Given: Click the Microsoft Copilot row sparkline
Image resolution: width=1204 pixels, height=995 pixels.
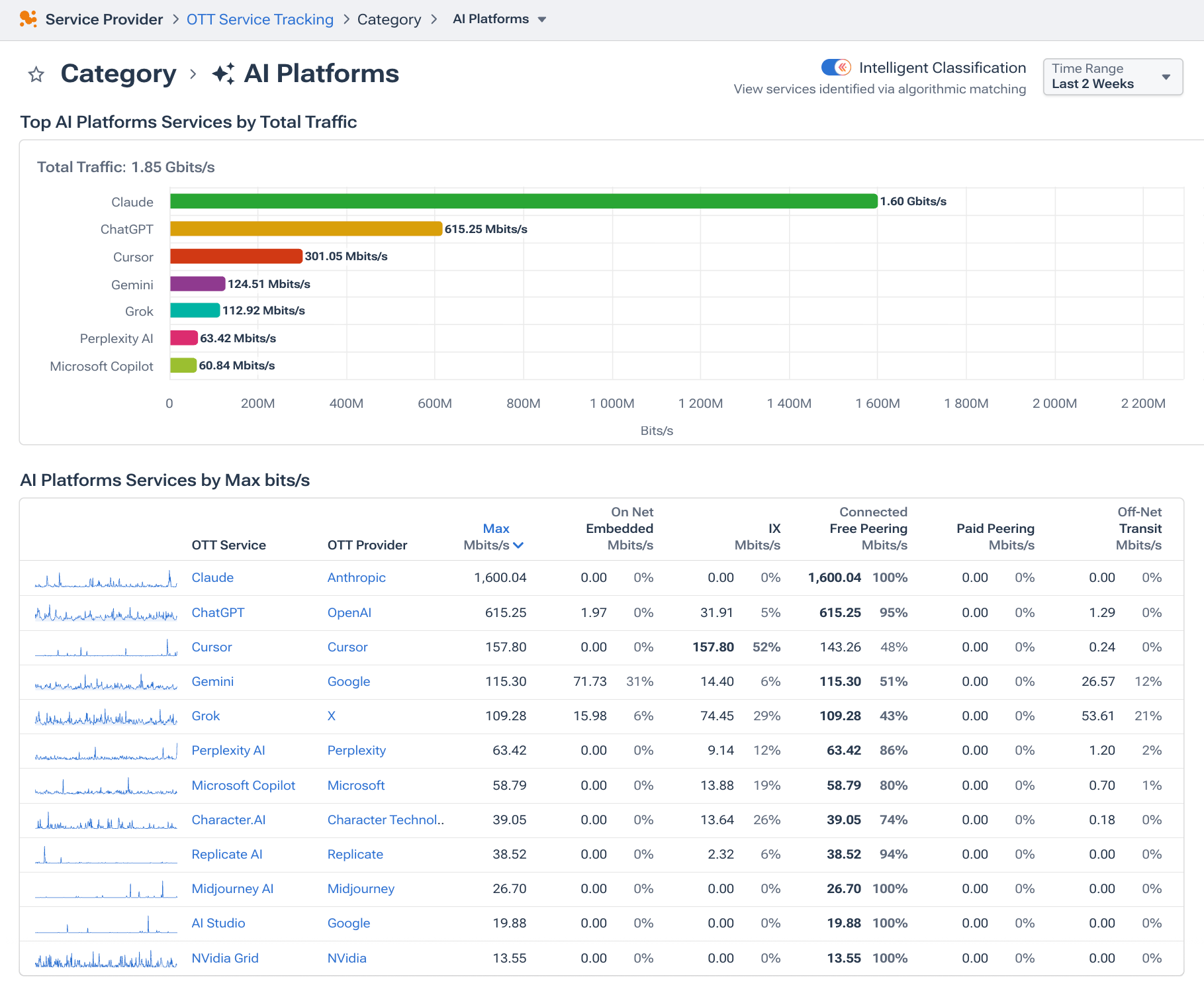Looking at the screenshot, I should [106, 786].
